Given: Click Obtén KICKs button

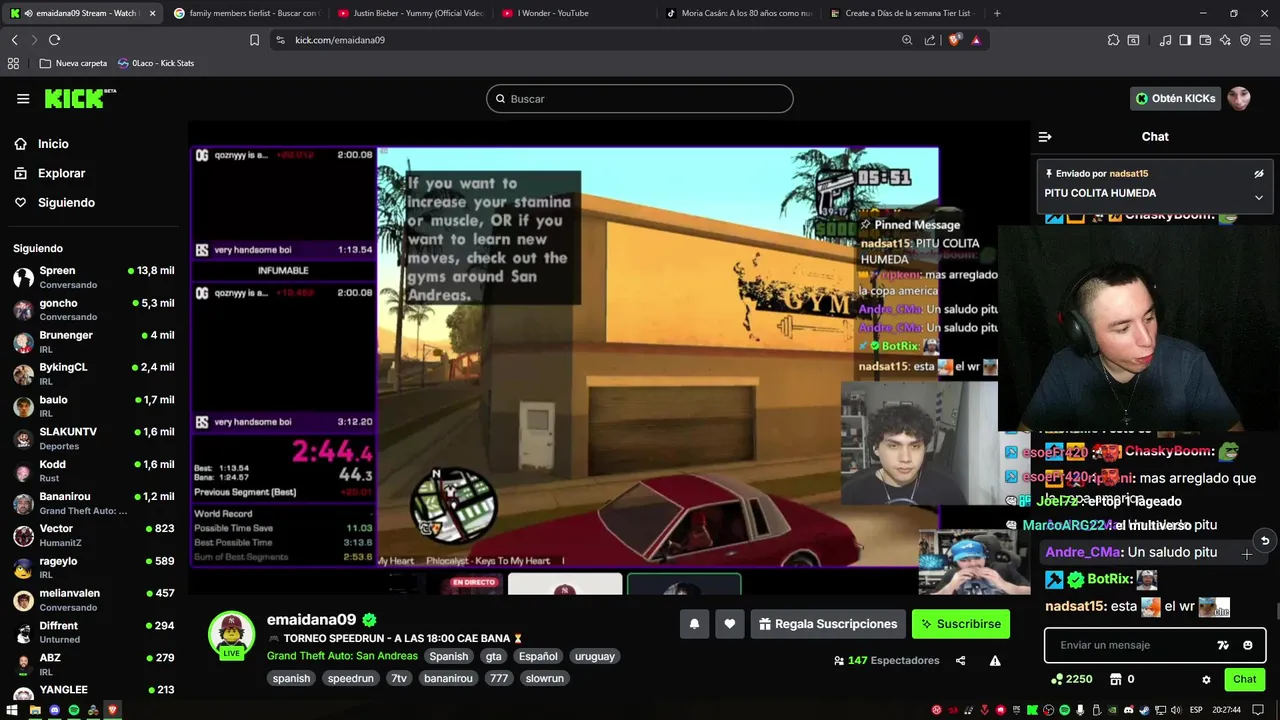Looking at the screenshot, I should click(x=1175, y=98).
